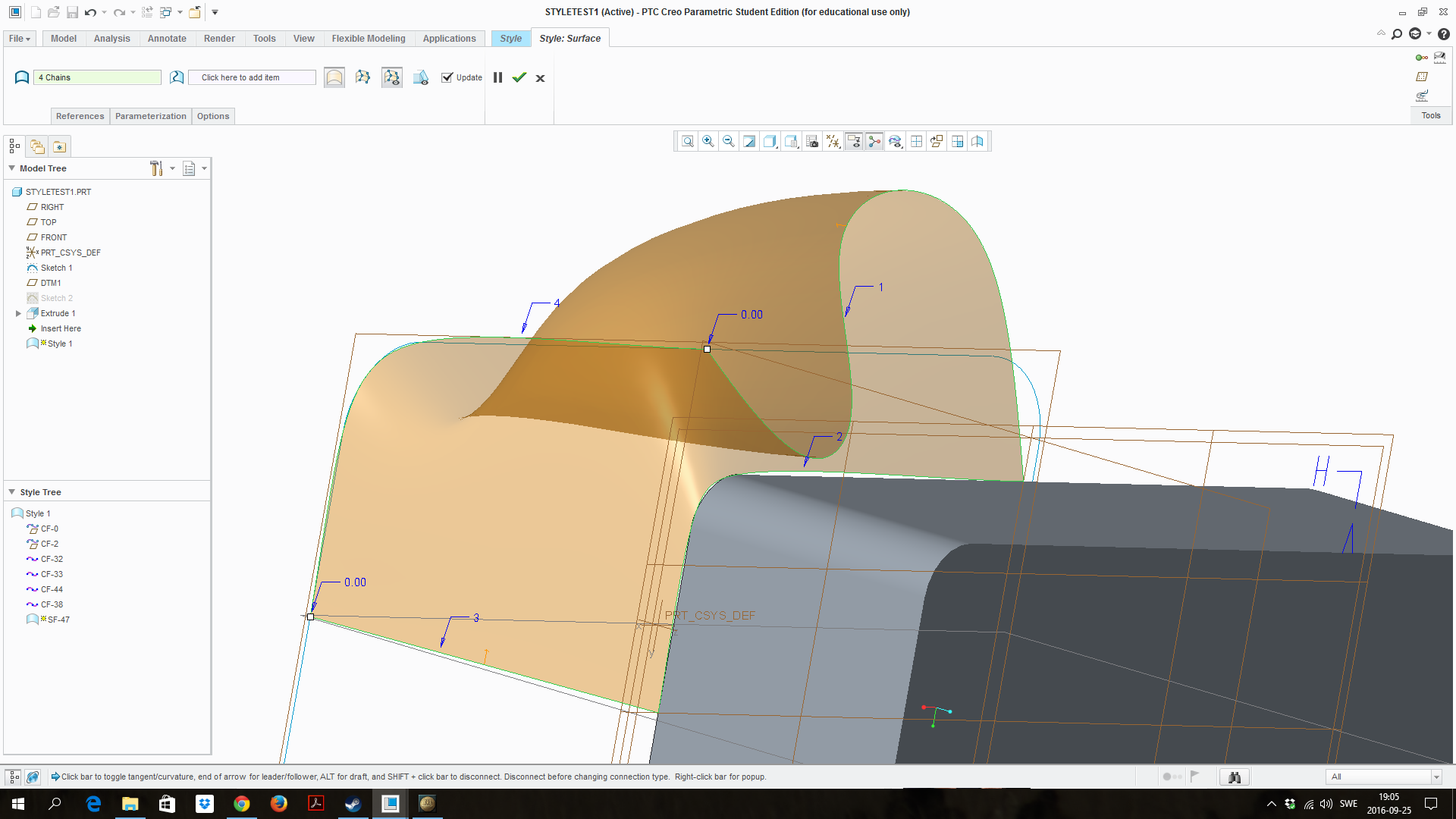This screenshot has width=1456, height=819.
Task: Accept surface with green checkmark
Action: tap(519, 77)
